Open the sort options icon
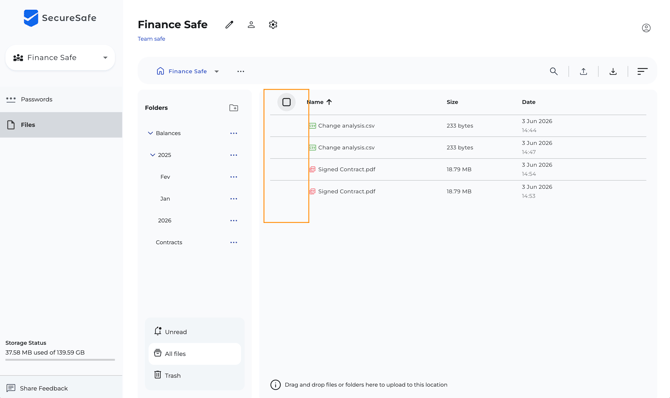Viewport: 670px width, 398px height. point(642,71)
